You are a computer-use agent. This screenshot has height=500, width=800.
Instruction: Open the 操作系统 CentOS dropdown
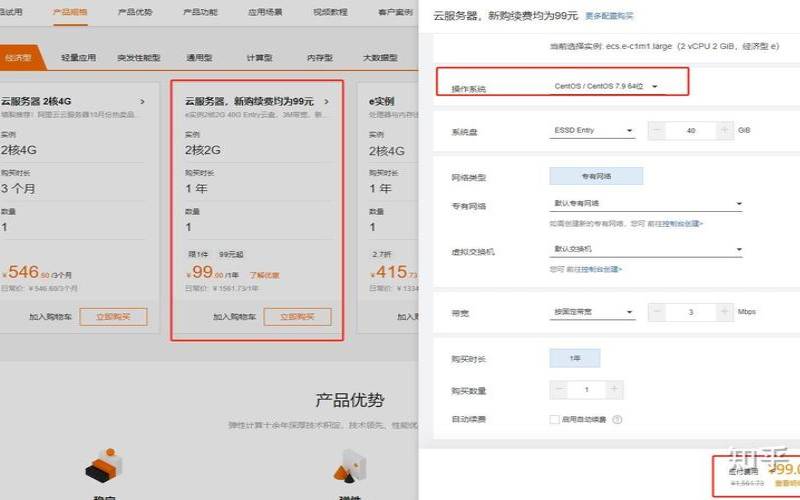(x=606, y=87)
